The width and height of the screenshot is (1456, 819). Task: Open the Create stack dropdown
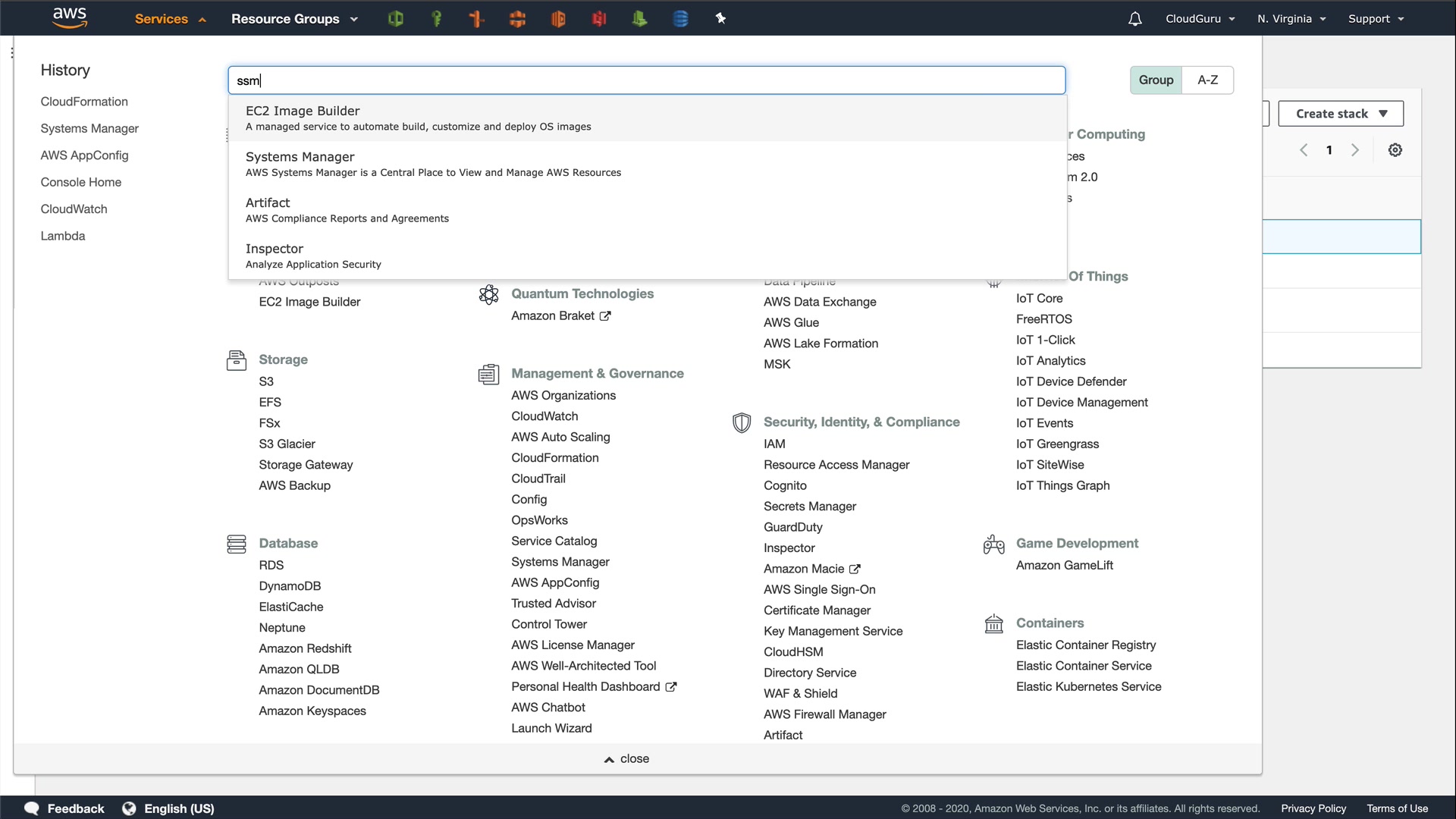(1340, 114)
